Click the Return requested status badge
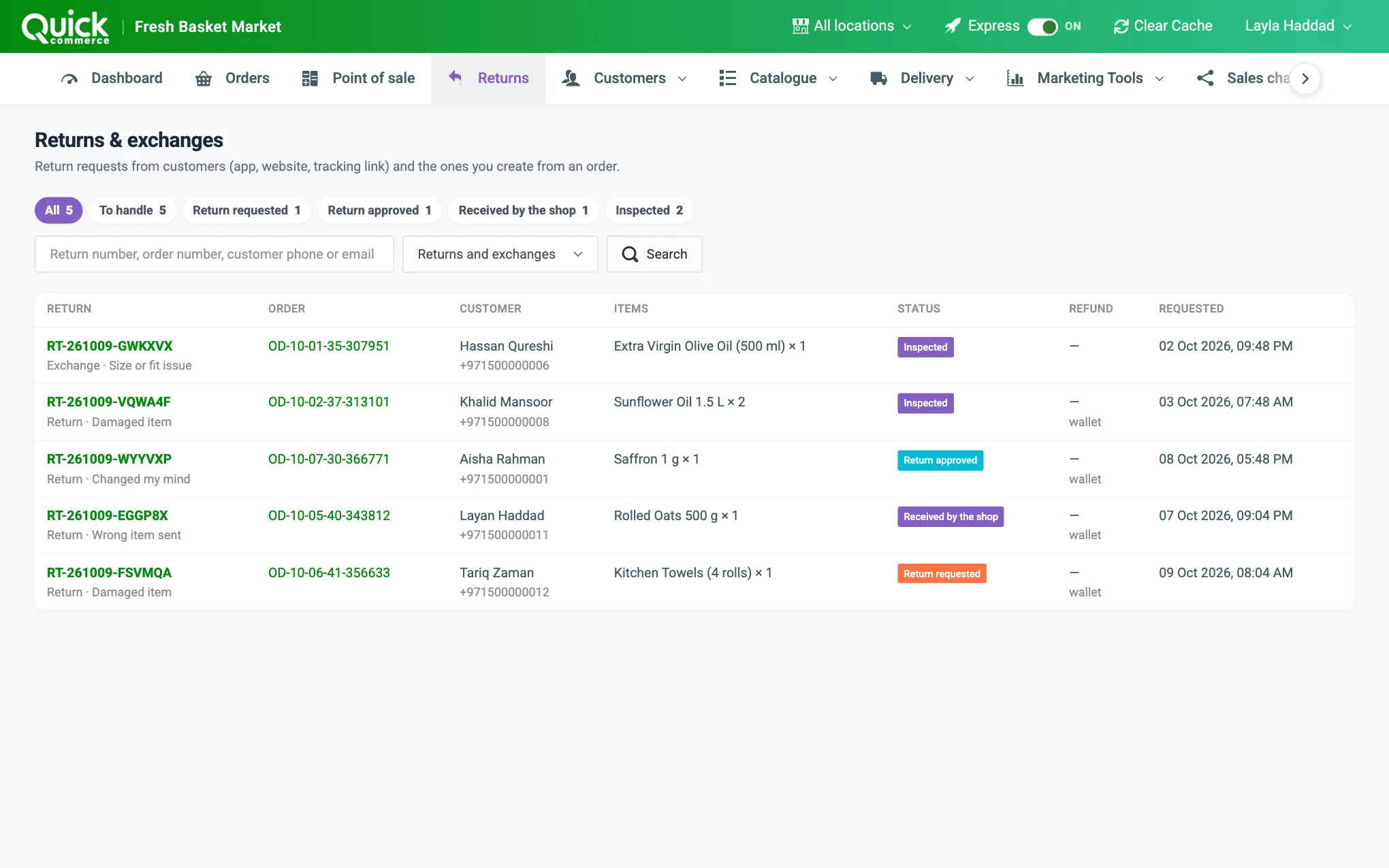This screenshot has height=868, width=1389. click(942, 574)
